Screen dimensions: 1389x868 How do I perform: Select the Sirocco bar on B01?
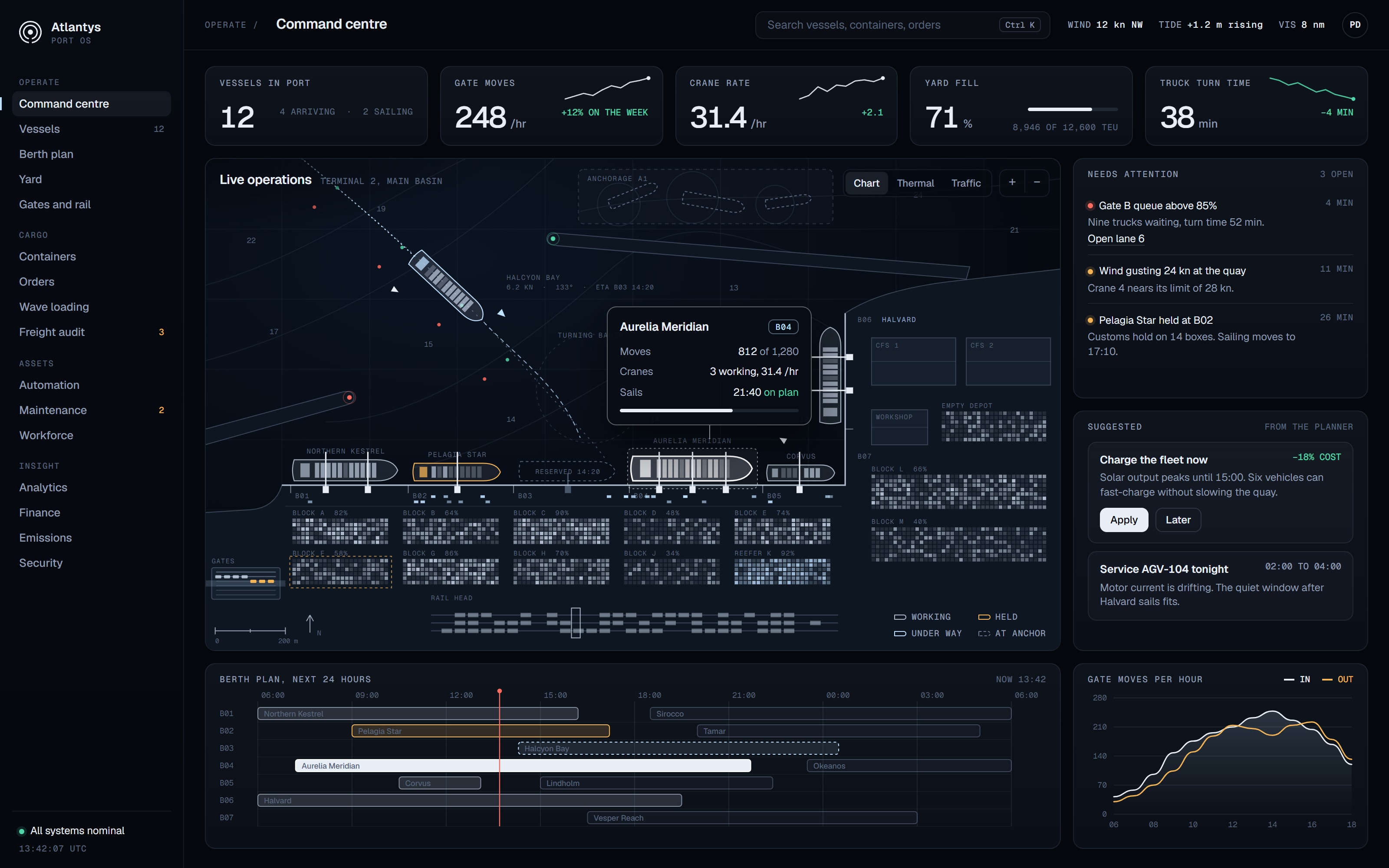click(x=830, y=713)
